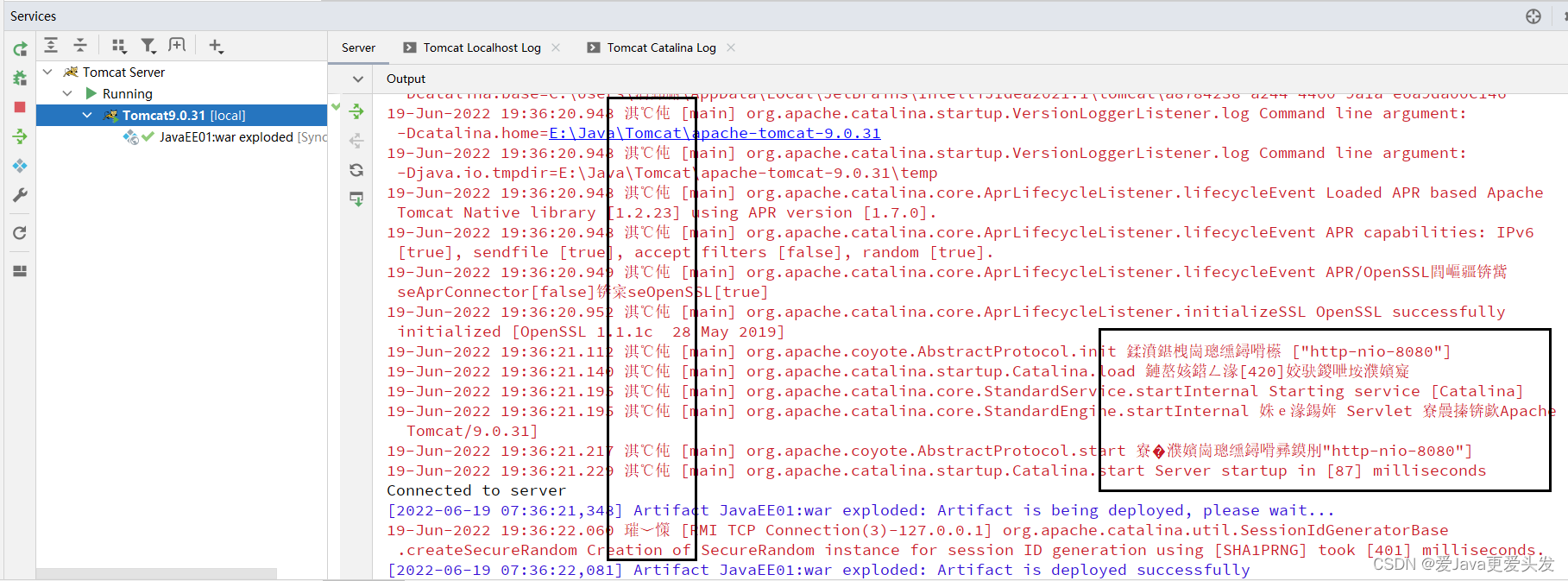Click the 'Starting service [Catalina]' log text
This screenshot has width=1568, height=581.
1395,391
